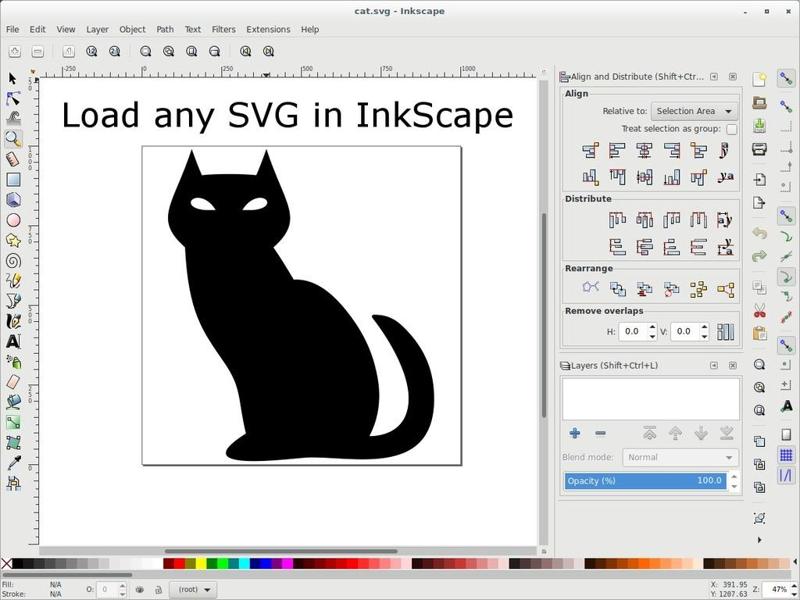The width and height of the screenshot is (800, 600).
Task: Open the File menu
Action: (12, 30)
